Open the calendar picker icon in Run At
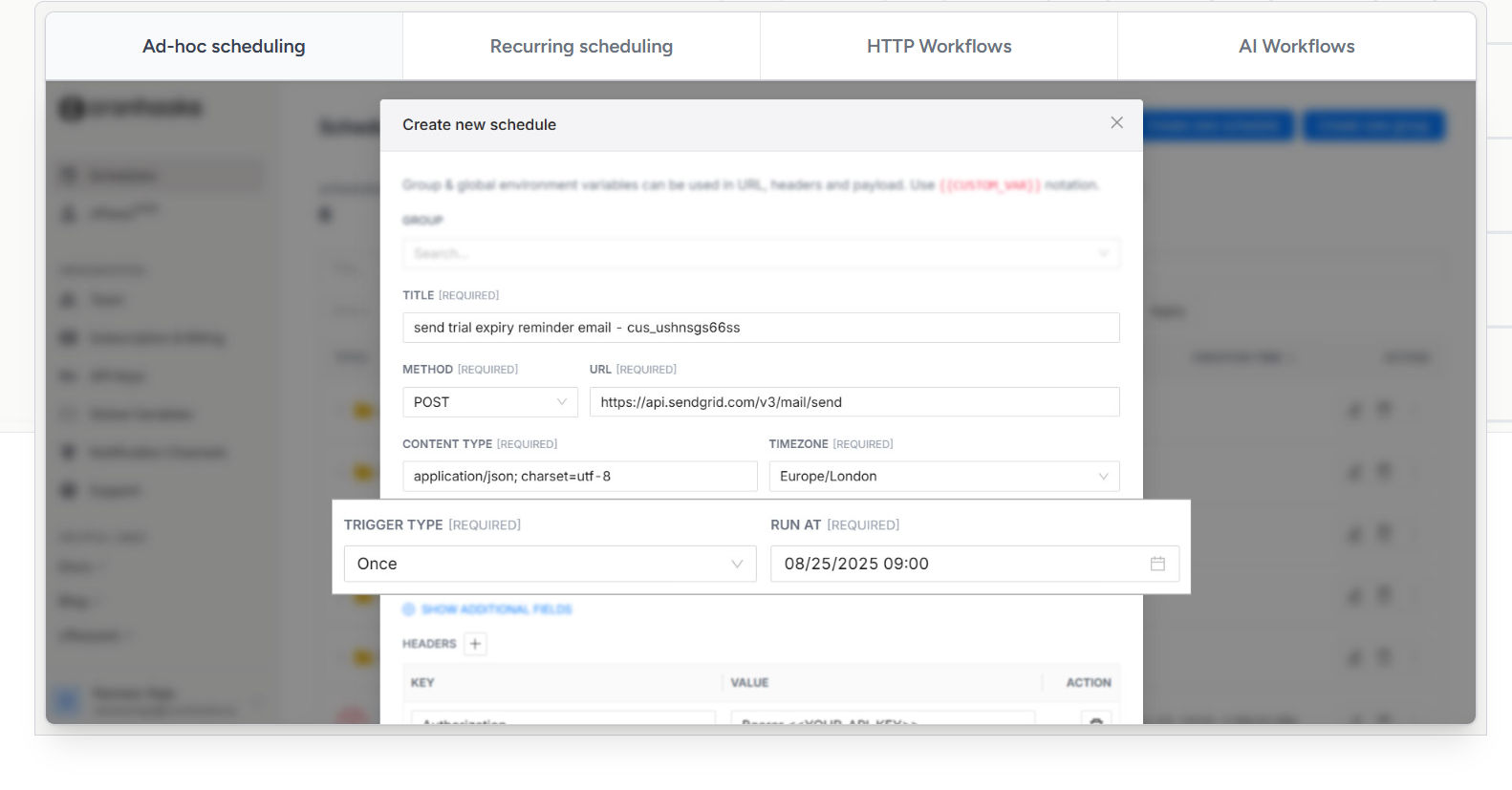The width and height of the screenshot is (1512, 790). point(1157,564)
